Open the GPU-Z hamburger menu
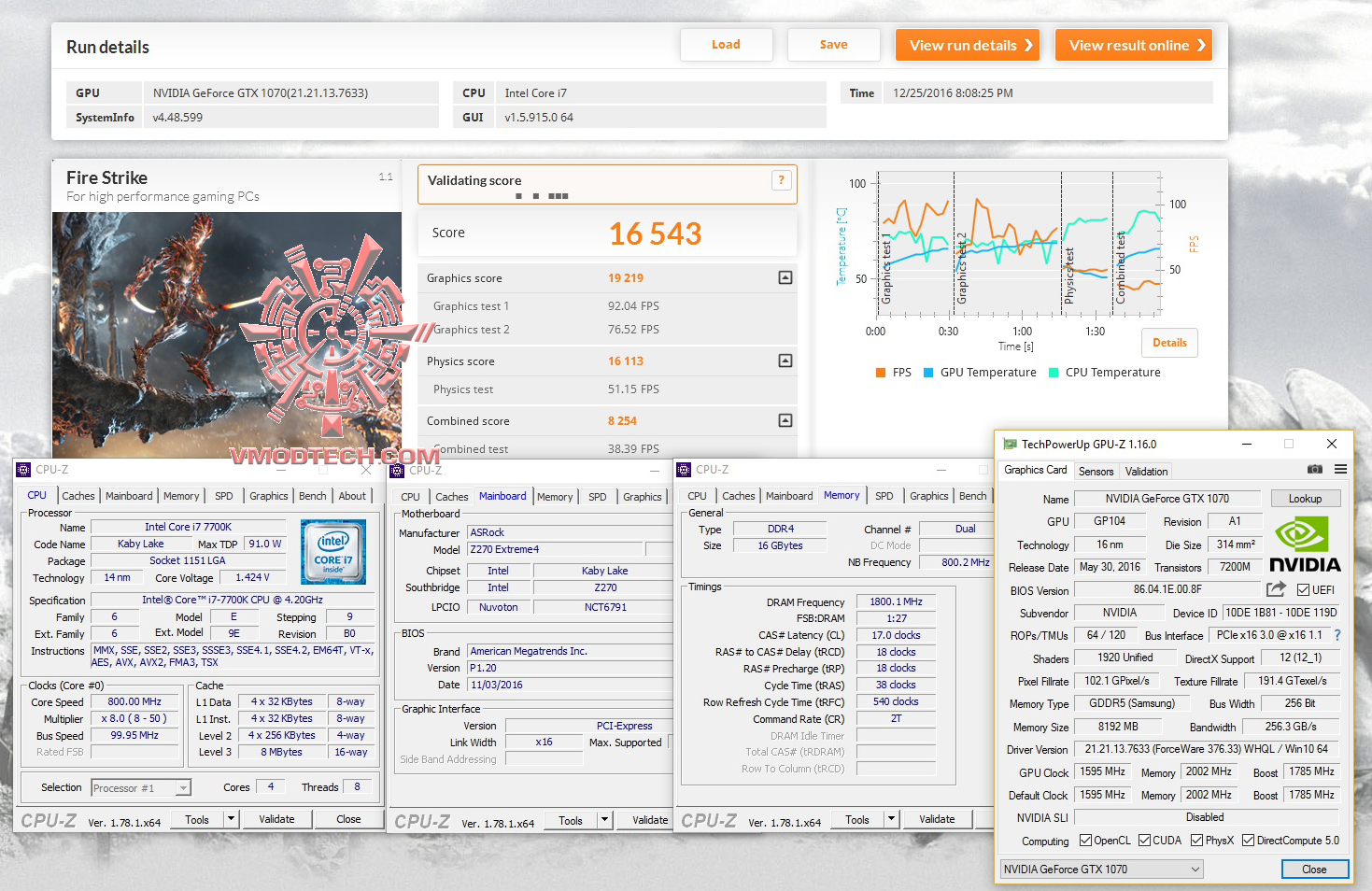 point(1340,470)
